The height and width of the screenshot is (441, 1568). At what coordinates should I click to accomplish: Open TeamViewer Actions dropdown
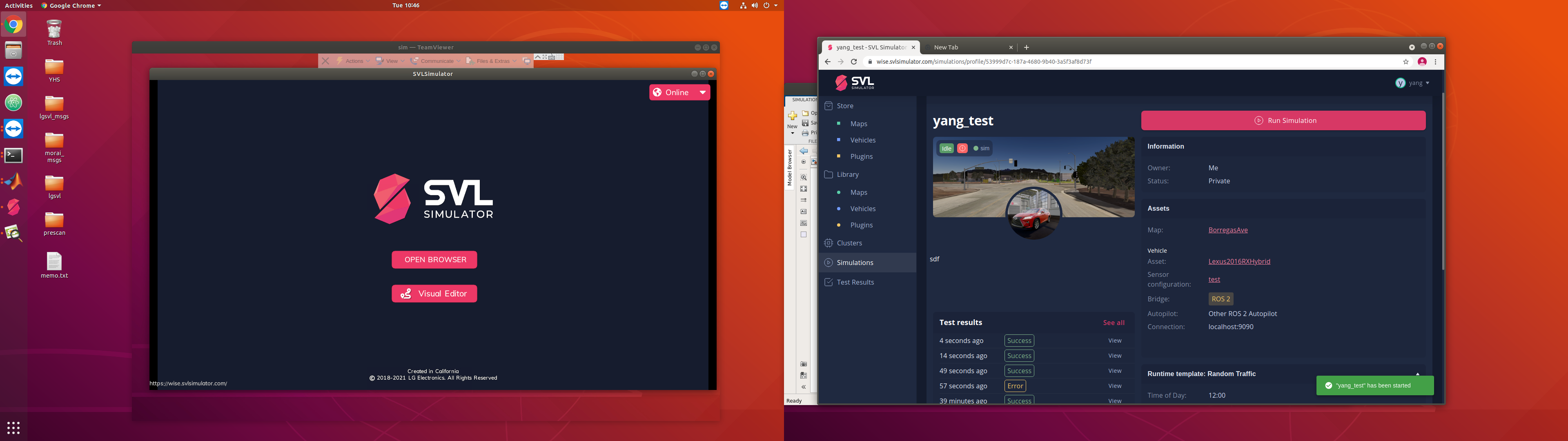(353, 61)
